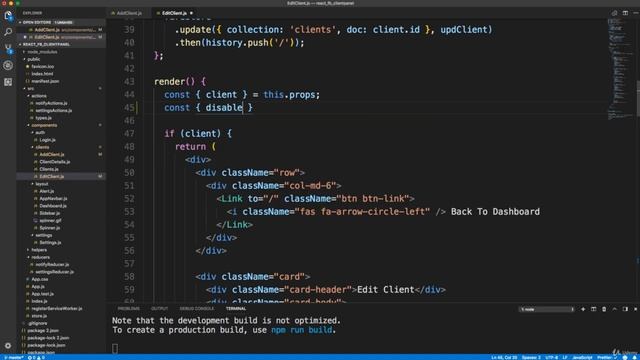Open Clients.js in the file tree

[49, 169]
